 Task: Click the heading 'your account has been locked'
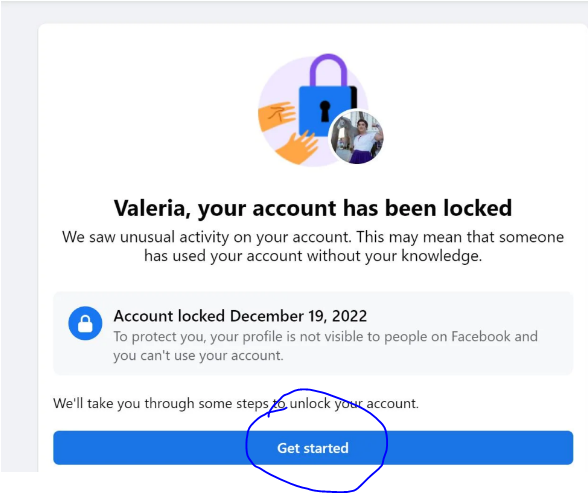pyautogui.click(x=354, y=208)
